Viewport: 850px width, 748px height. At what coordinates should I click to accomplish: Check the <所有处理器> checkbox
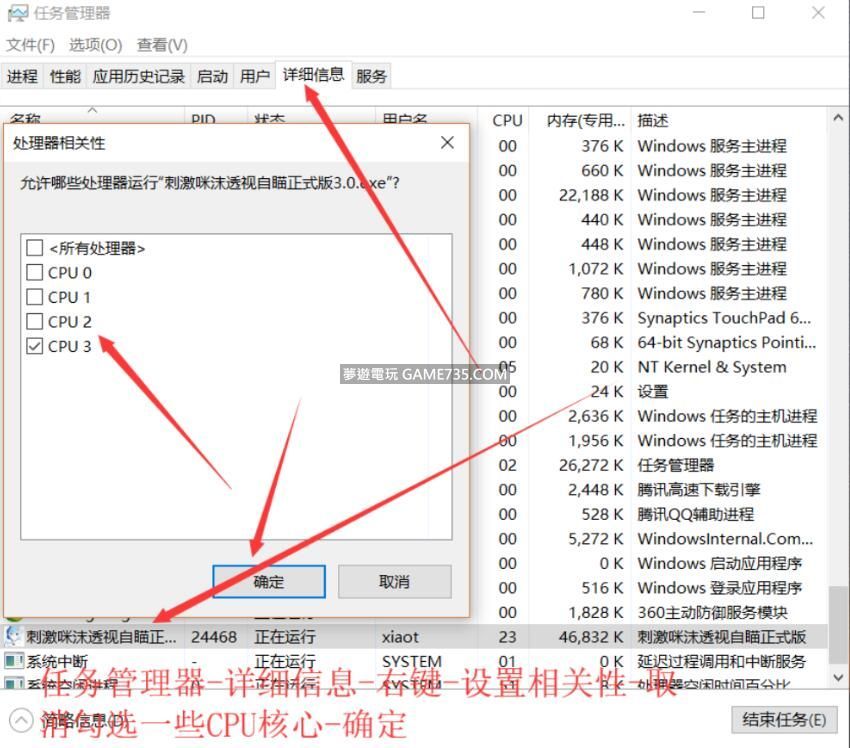point(35,248)
